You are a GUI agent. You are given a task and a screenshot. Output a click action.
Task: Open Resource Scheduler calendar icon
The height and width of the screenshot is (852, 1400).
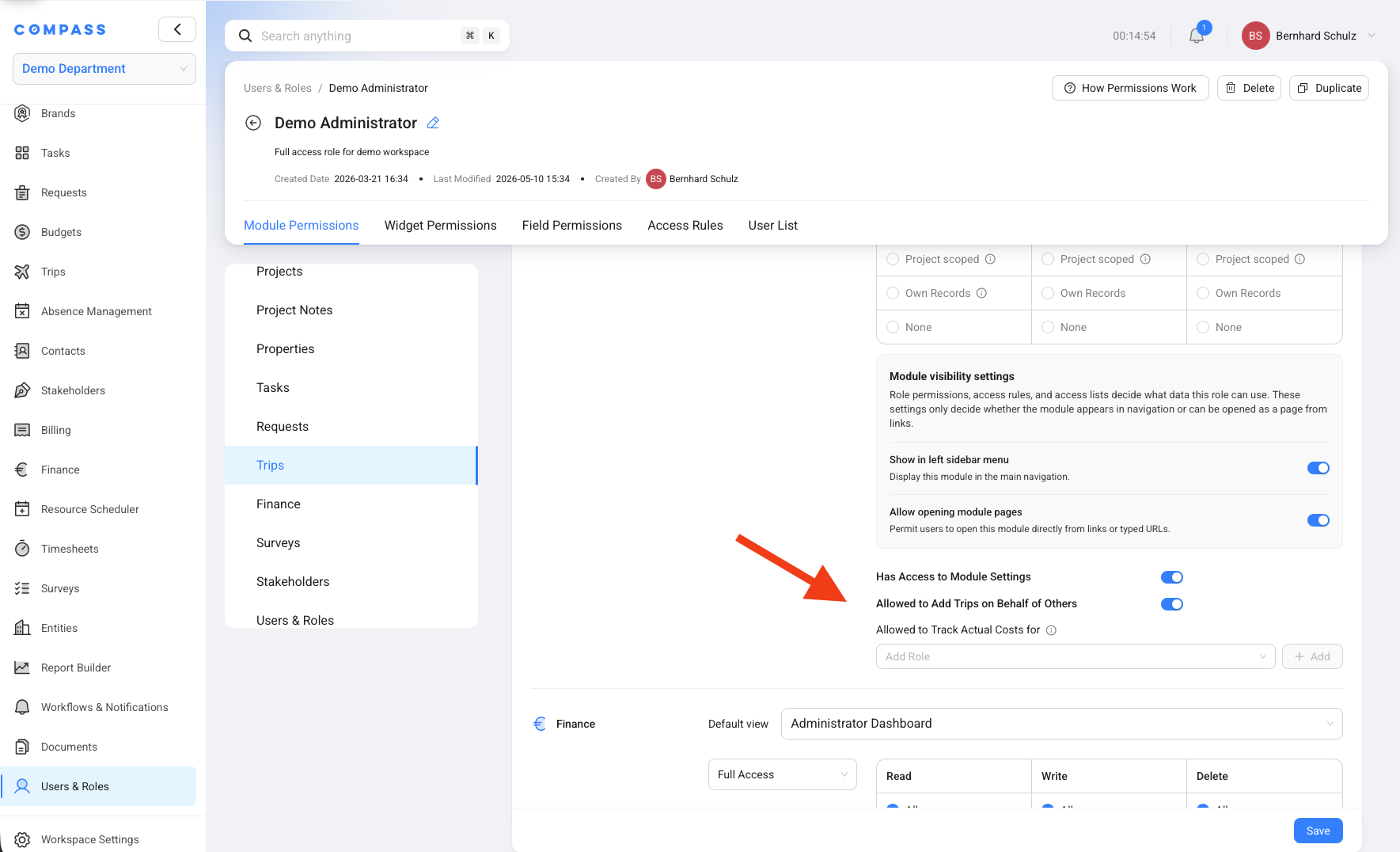[22, 509]
